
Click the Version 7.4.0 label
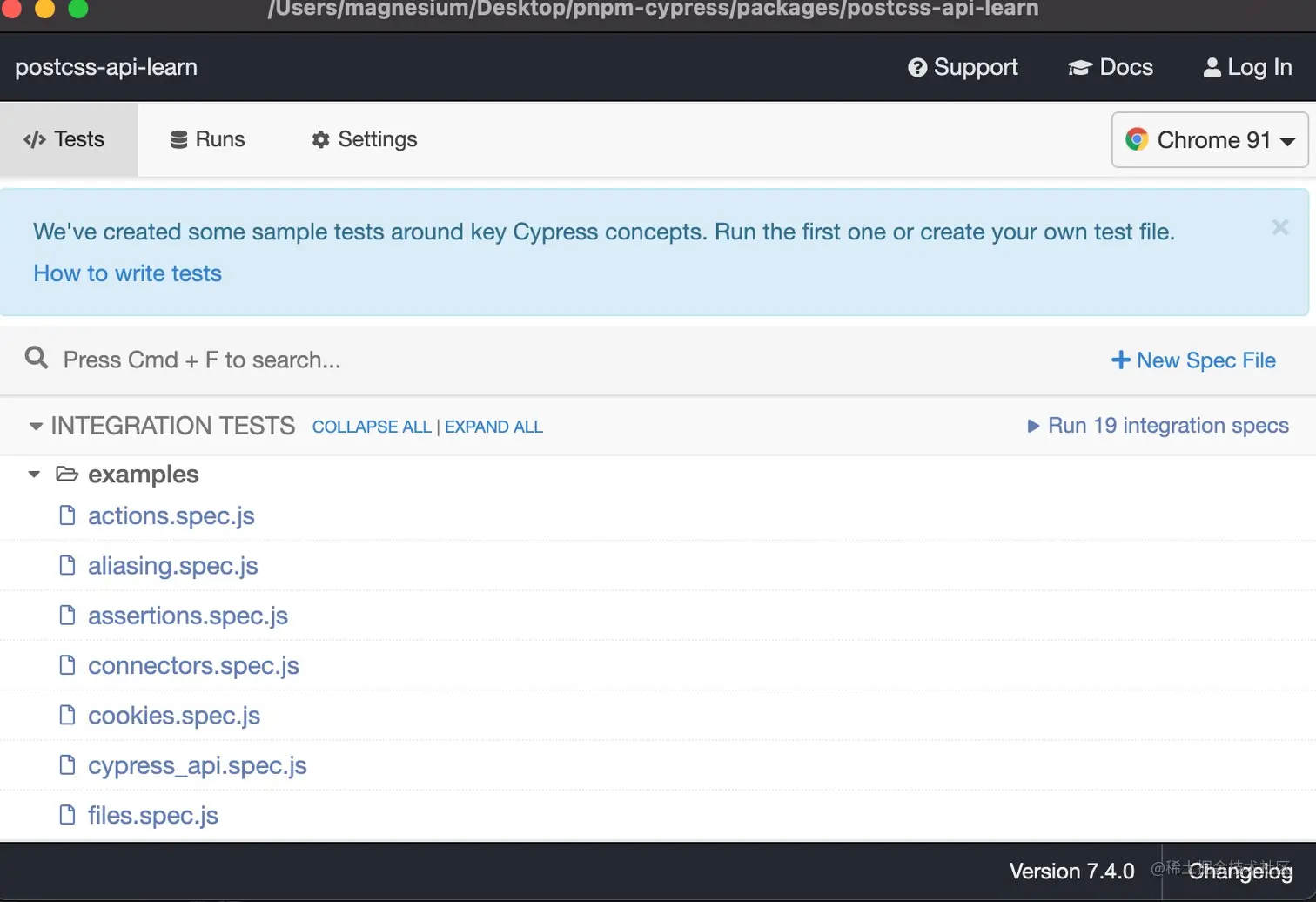(1071, 872)
